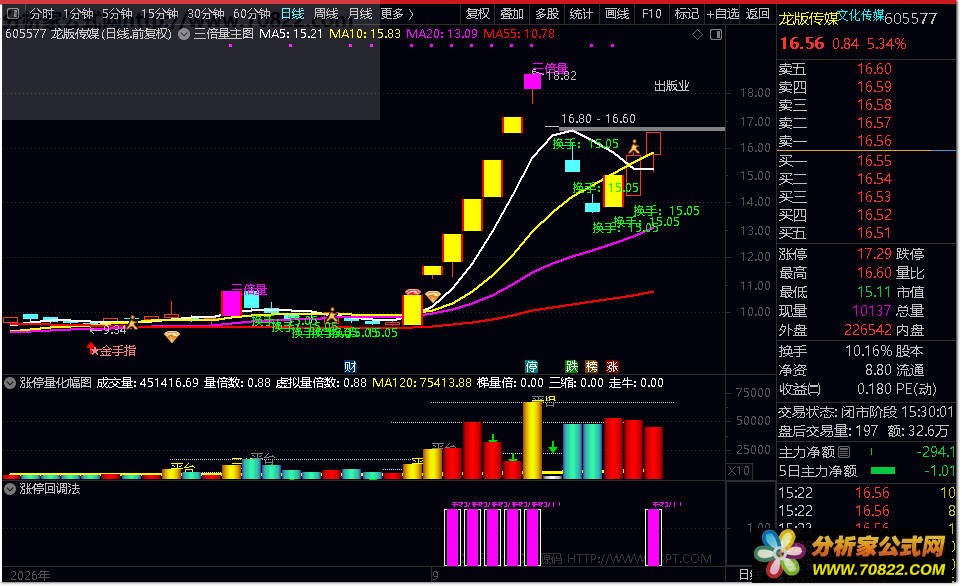962x586 pixels.
Task: Toggle the right side panel icon
Action: pos(715,35)
